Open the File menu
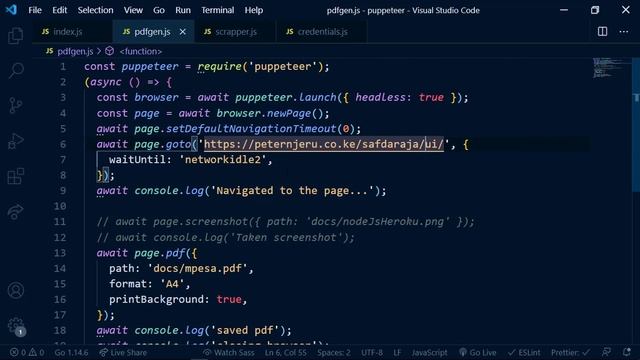 35,10
